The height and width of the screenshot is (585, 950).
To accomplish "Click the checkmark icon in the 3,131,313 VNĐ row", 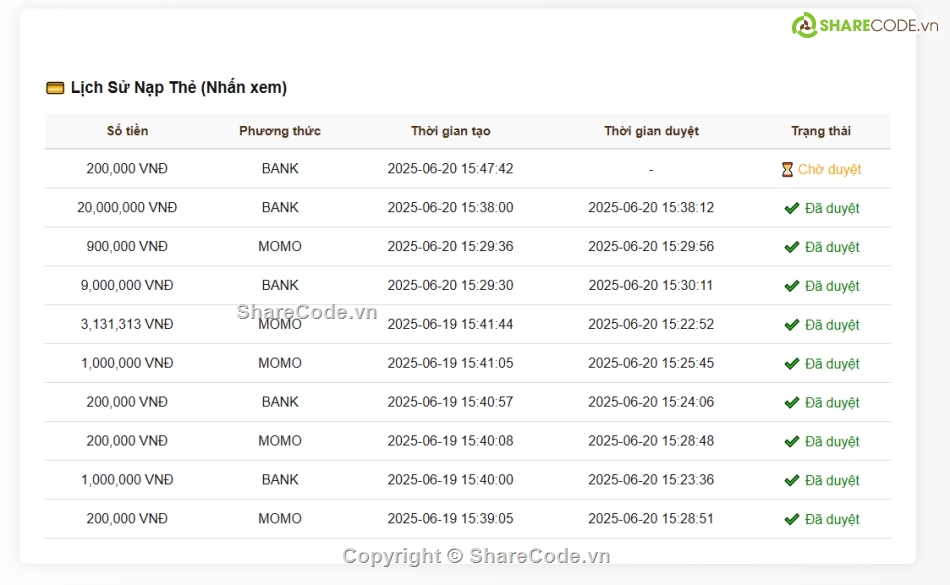I will 791,325.
